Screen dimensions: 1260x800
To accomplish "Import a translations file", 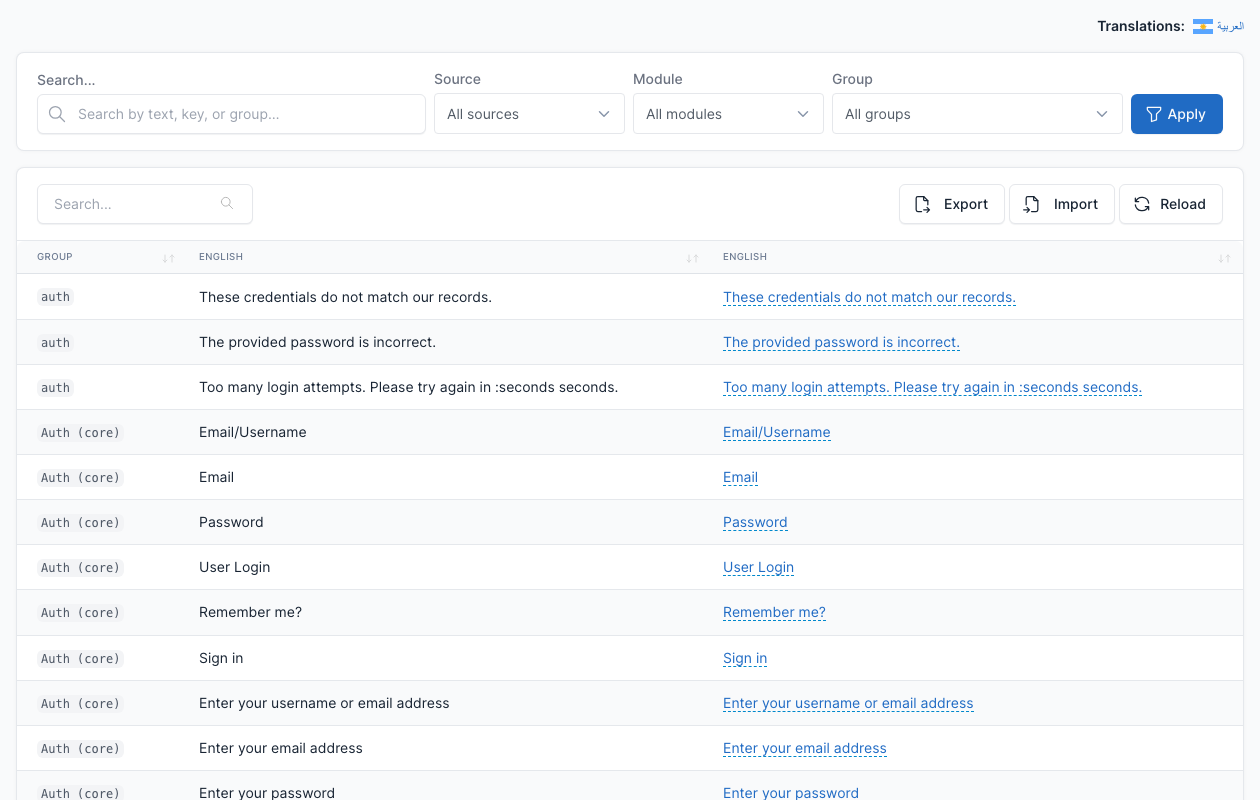I will [x=1062, y=204].
